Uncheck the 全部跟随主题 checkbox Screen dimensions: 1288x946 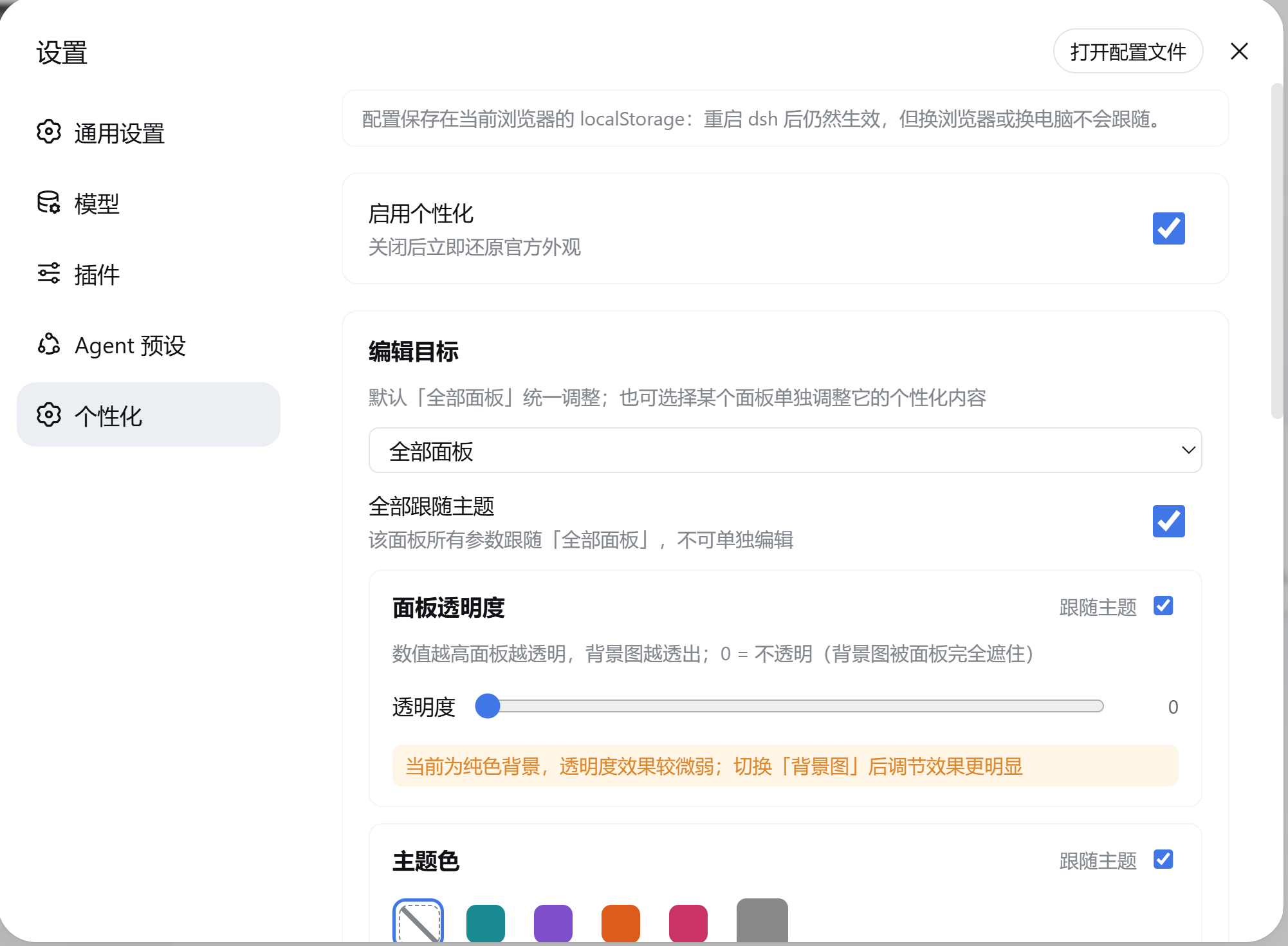coord(1168,521)
